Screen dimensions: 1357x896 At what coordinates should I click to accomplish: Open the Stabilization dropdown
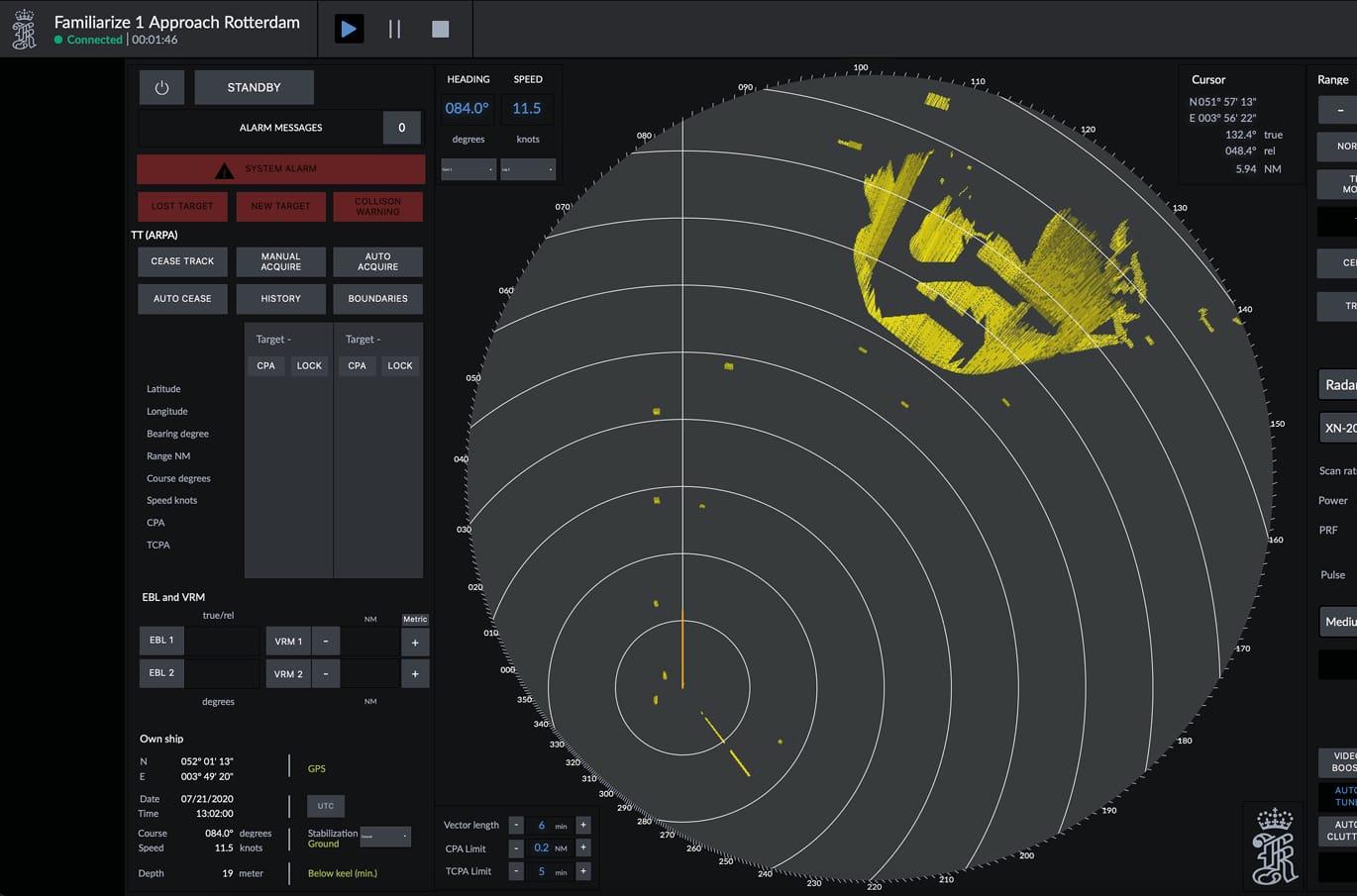pos(385,837)
